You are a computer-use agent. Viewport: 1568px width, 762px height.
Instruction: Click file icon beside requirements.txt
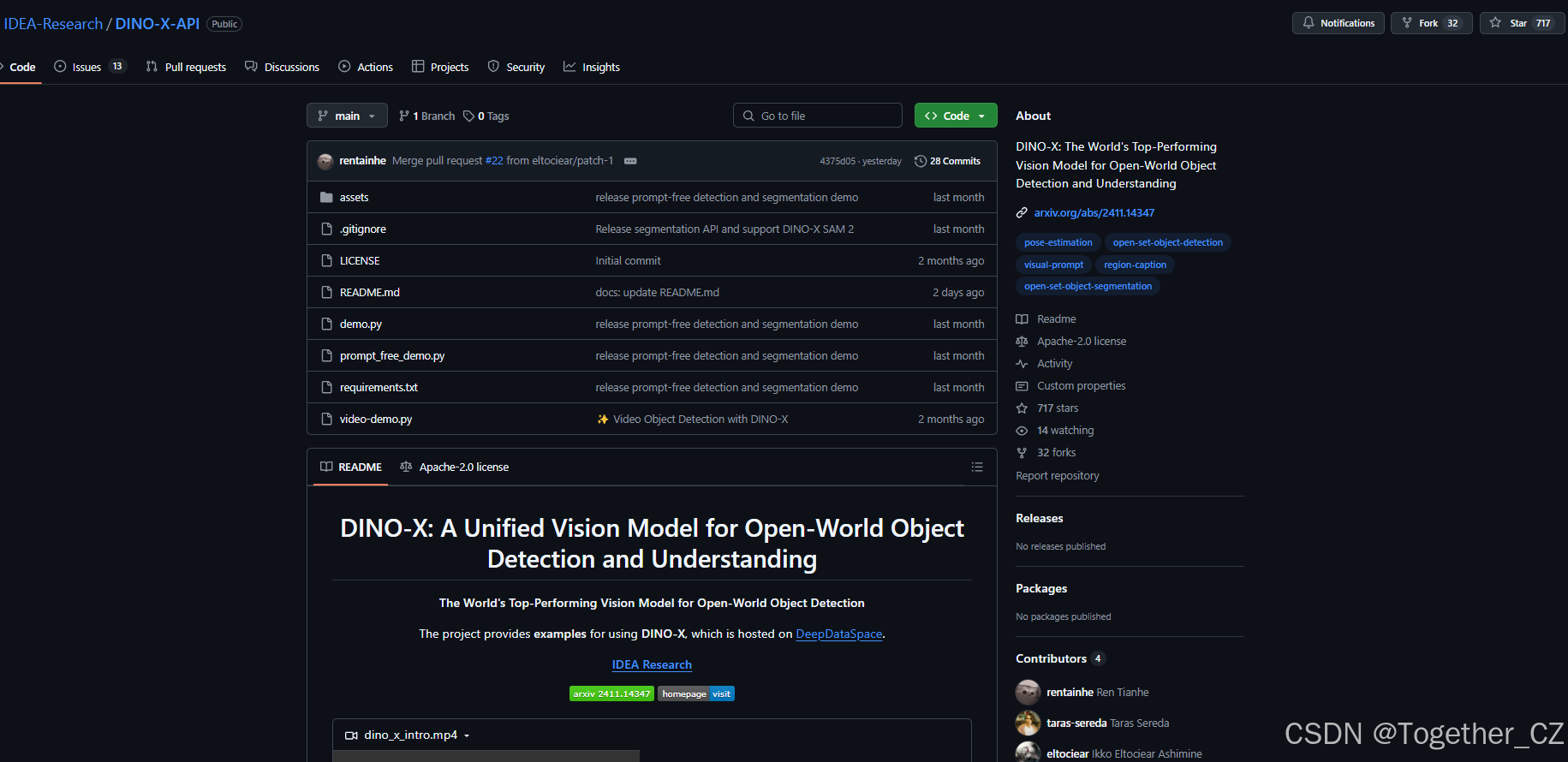click(x=326, y=387)
